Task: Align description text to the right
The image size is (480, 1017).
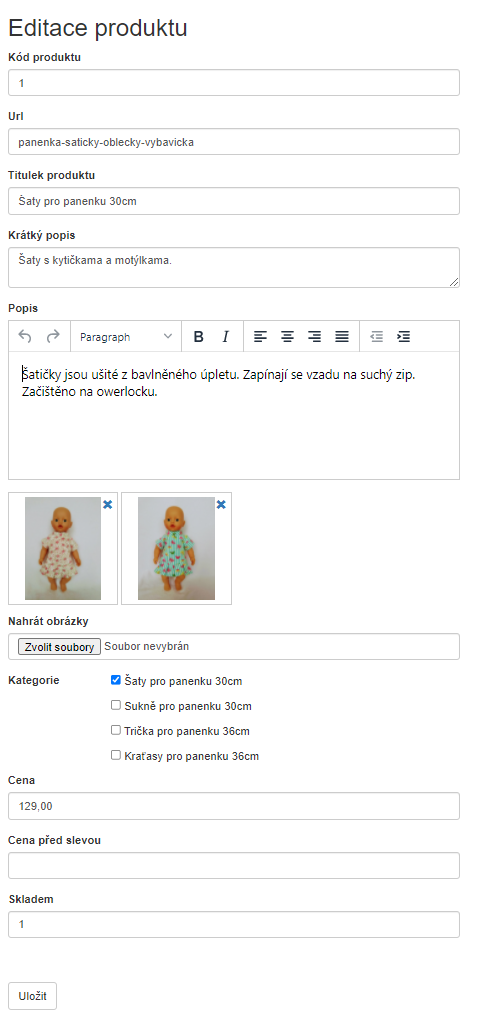Action: [315, 337]
